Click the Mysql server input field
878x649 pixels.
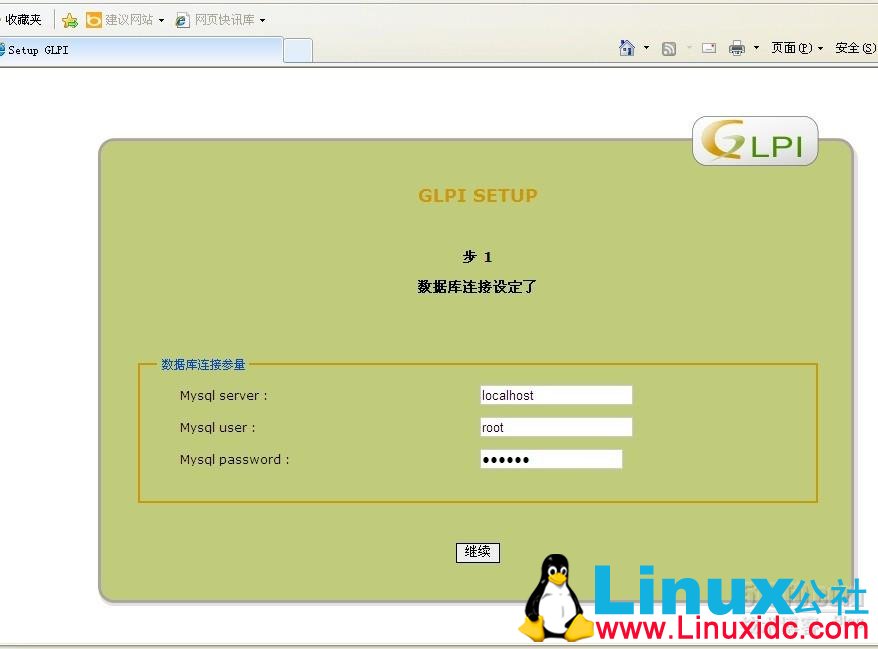[x=556, y=395]
